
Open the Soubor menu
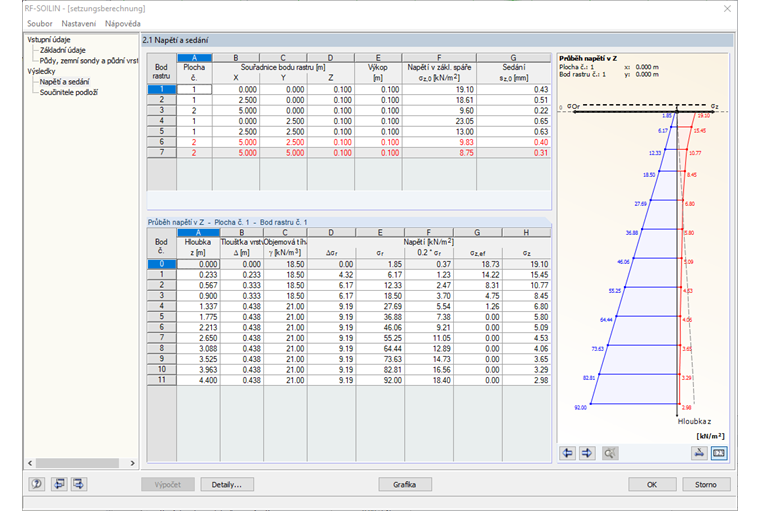(x=40, y=23)
